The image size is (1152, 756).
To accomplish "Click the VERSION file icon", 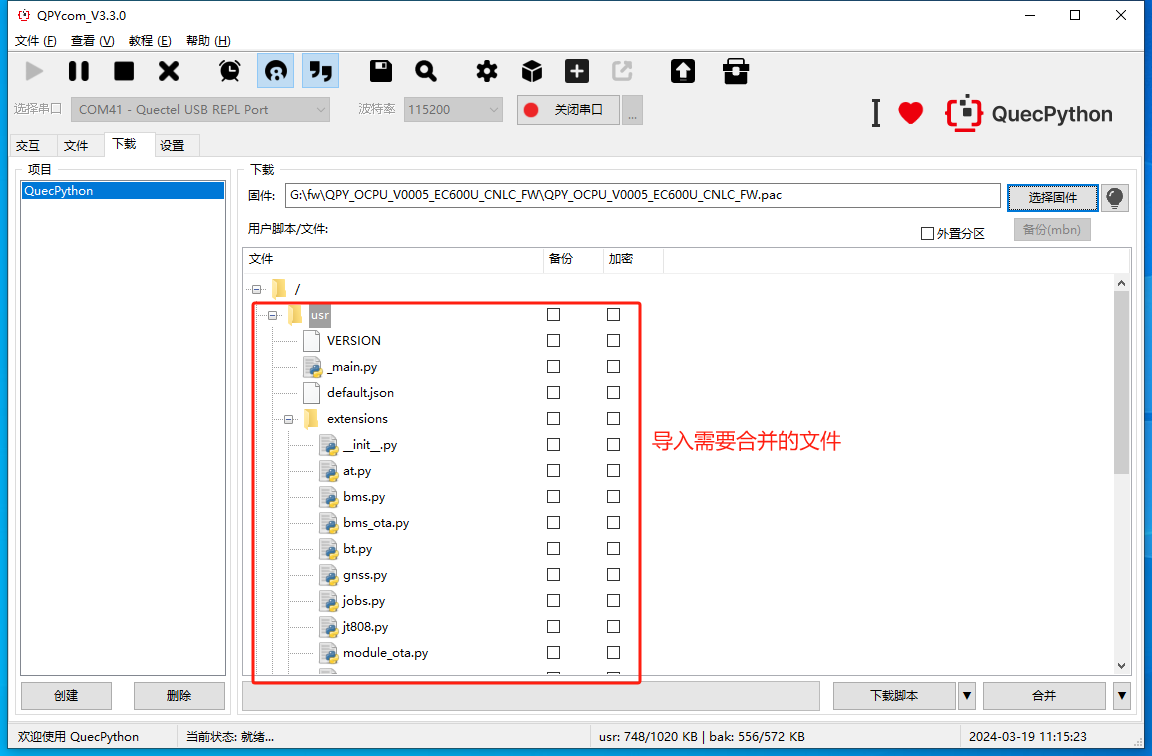I will [312, 340].
